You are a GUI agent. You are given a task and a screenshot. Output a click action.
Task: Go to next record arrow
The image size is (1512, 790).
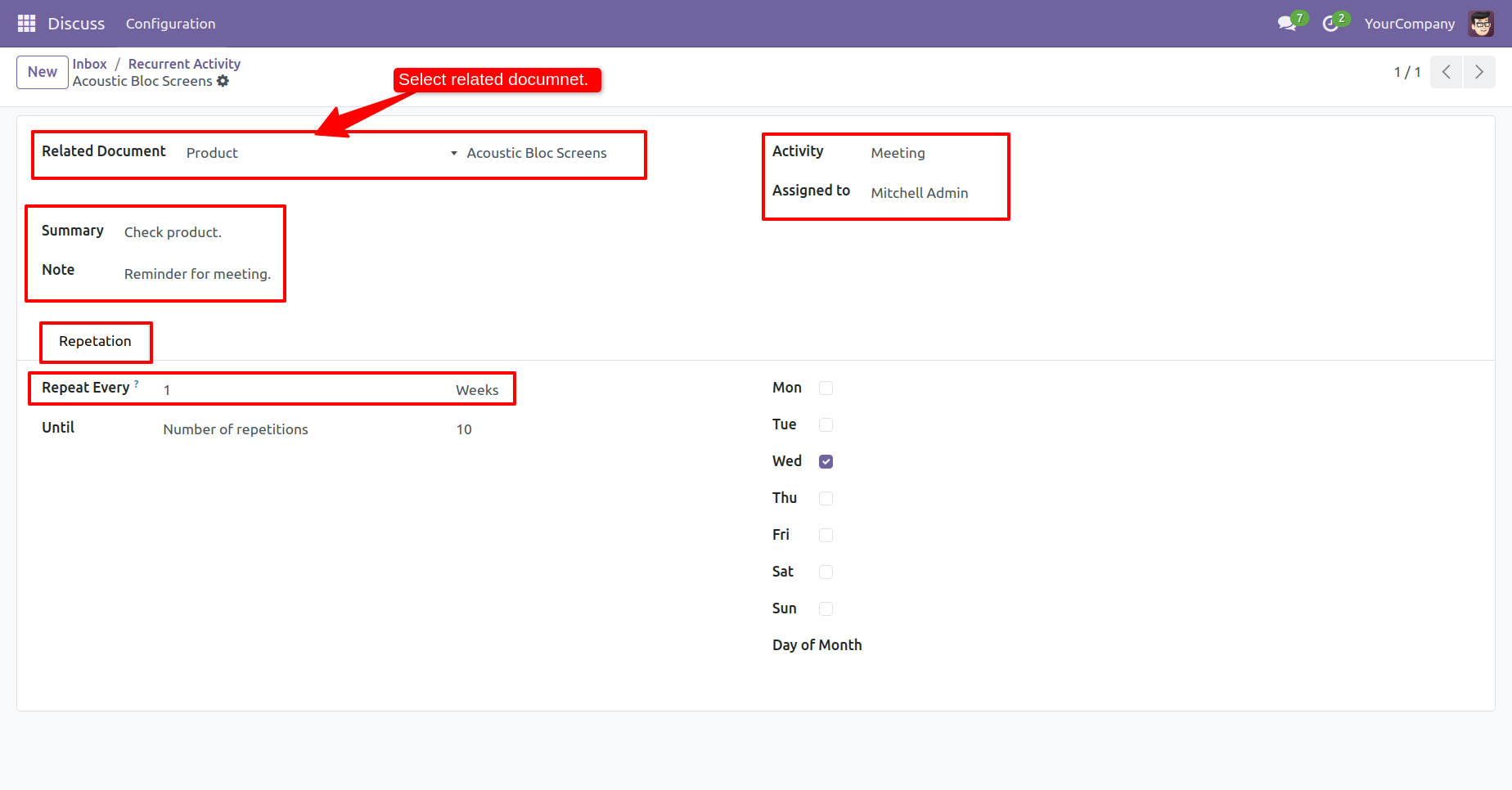pyautogui.click(x=1479, y=72)
